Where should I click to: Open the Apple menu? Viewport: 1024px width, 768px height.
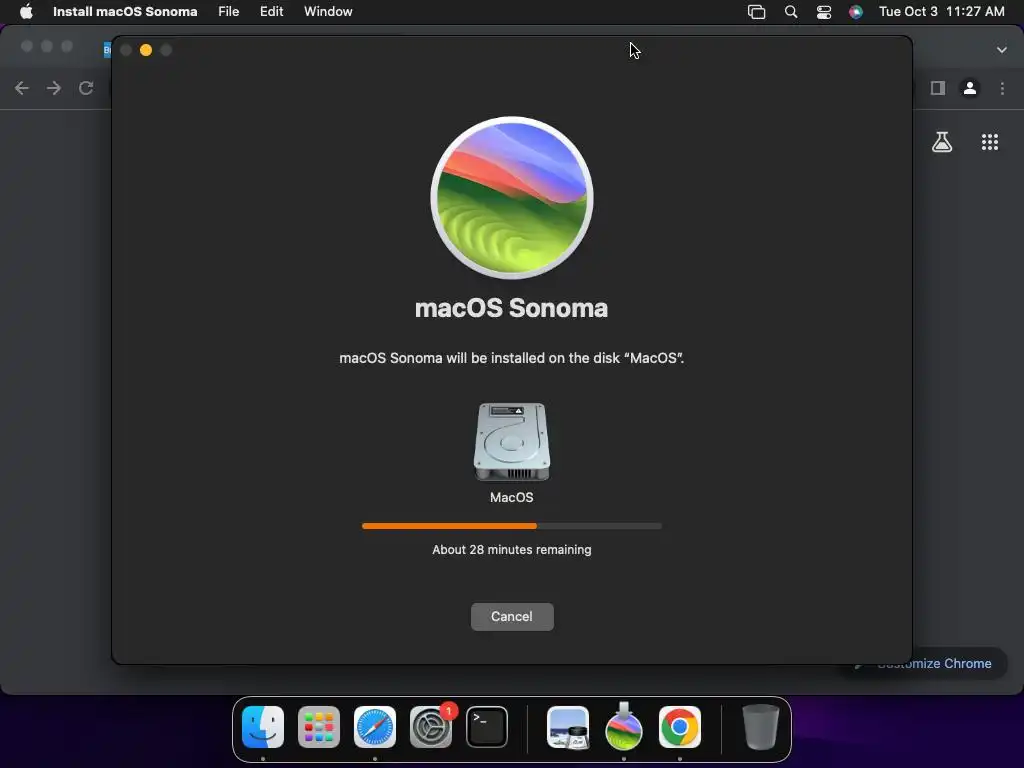[26, 12]
